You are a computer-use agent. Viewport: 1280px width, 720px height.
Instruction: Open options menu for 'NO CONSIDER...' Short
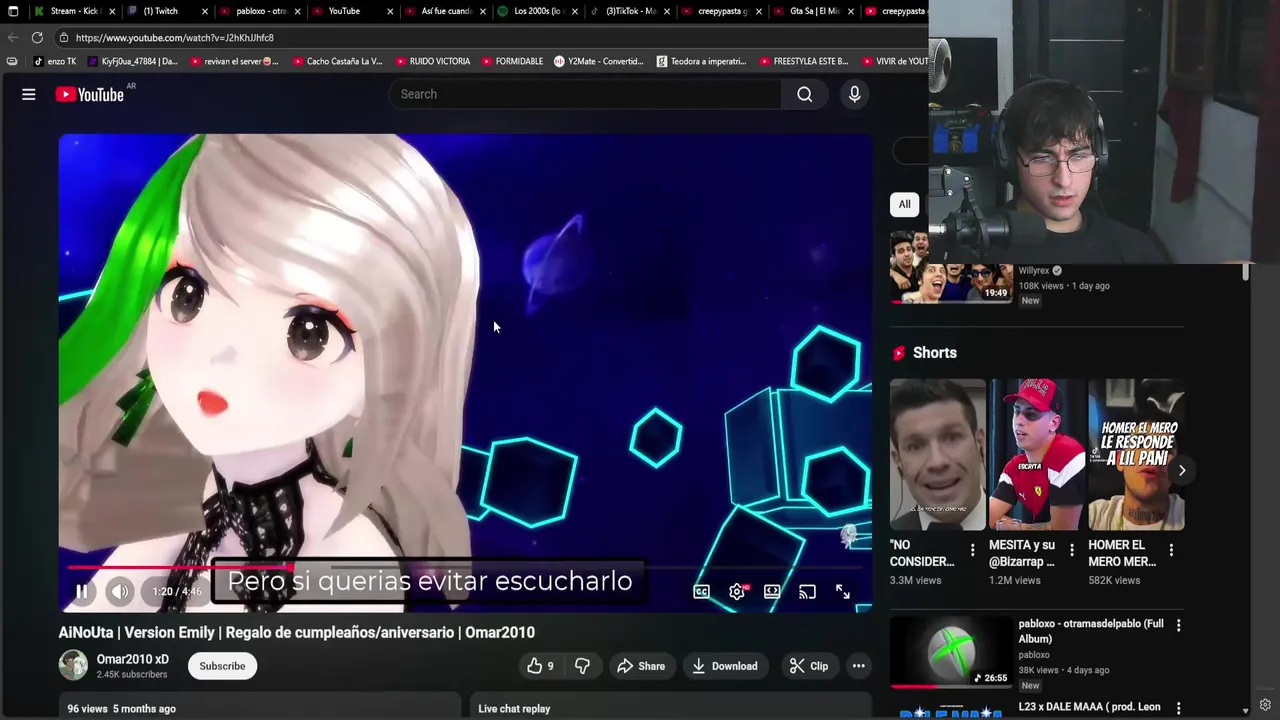click(x=972, y=550)
